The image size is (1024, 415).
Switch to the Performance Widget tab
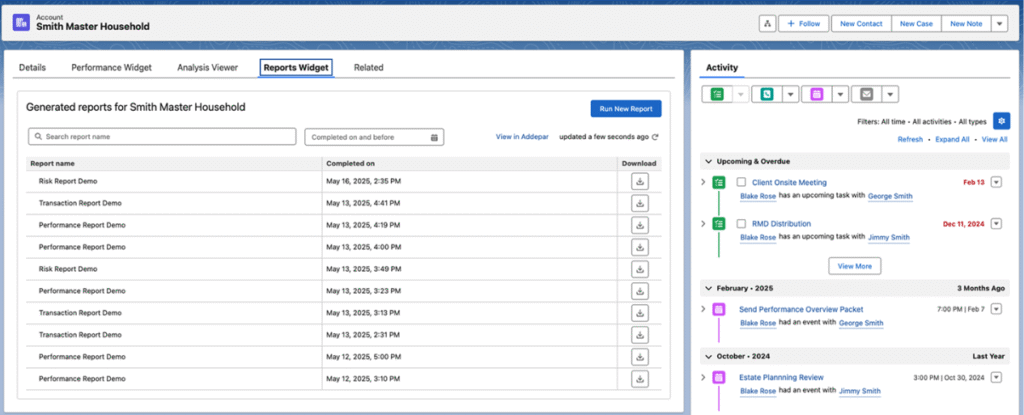pos(111,67)
